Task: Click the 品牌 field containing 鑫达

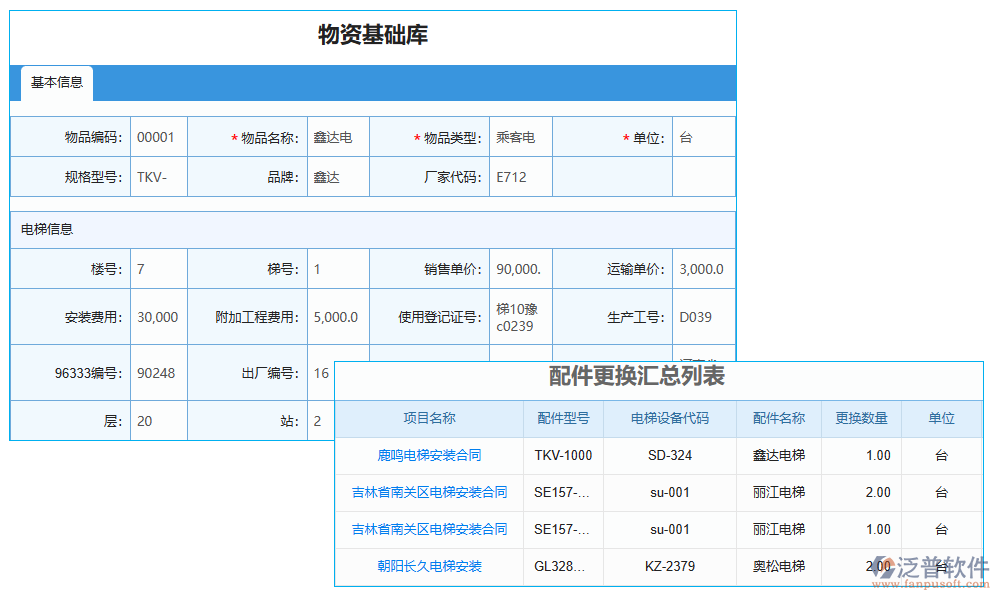Action: [x=338, y=177]
